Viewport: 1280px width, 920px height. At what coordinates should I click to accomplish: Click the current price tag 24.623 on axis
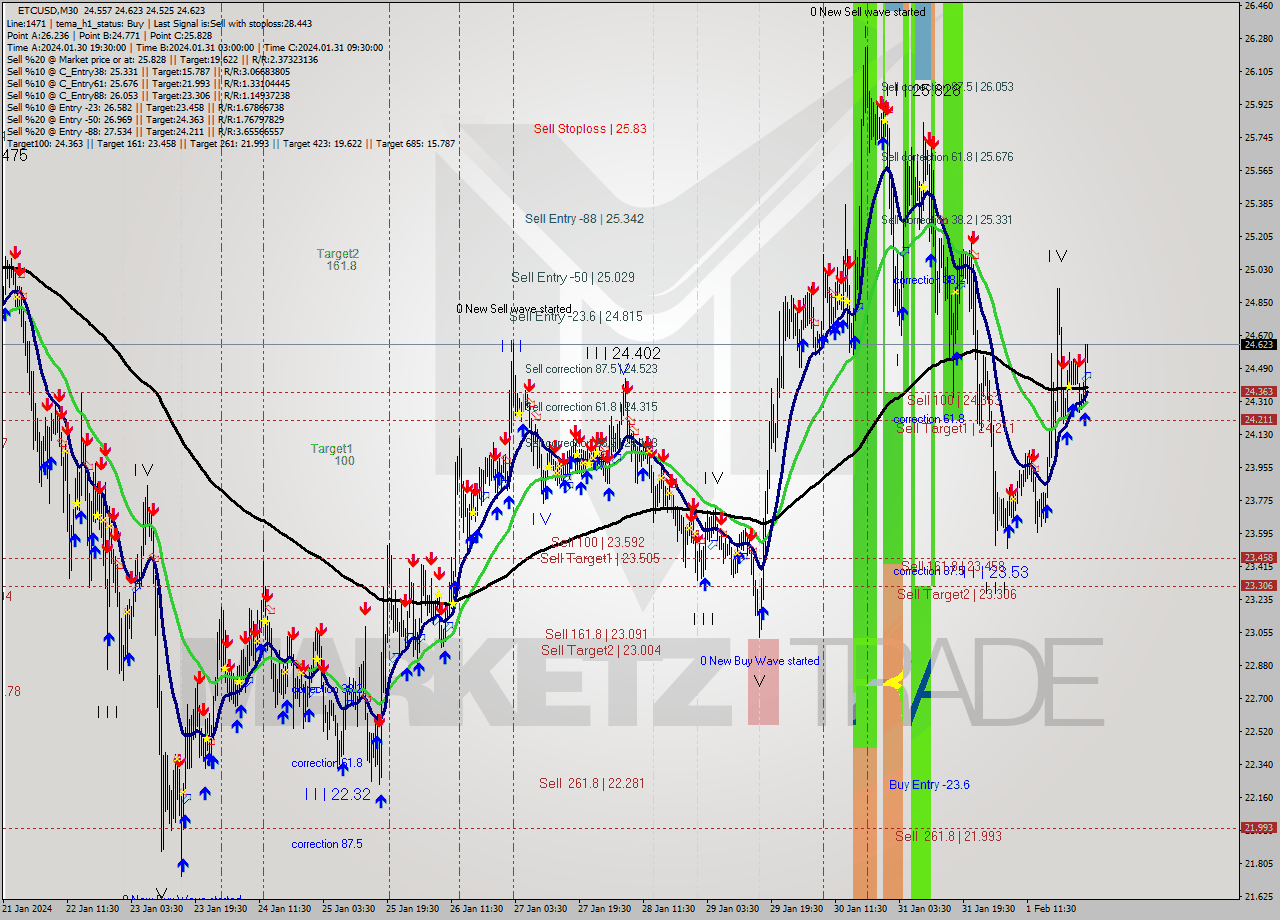pos(1258,344)
